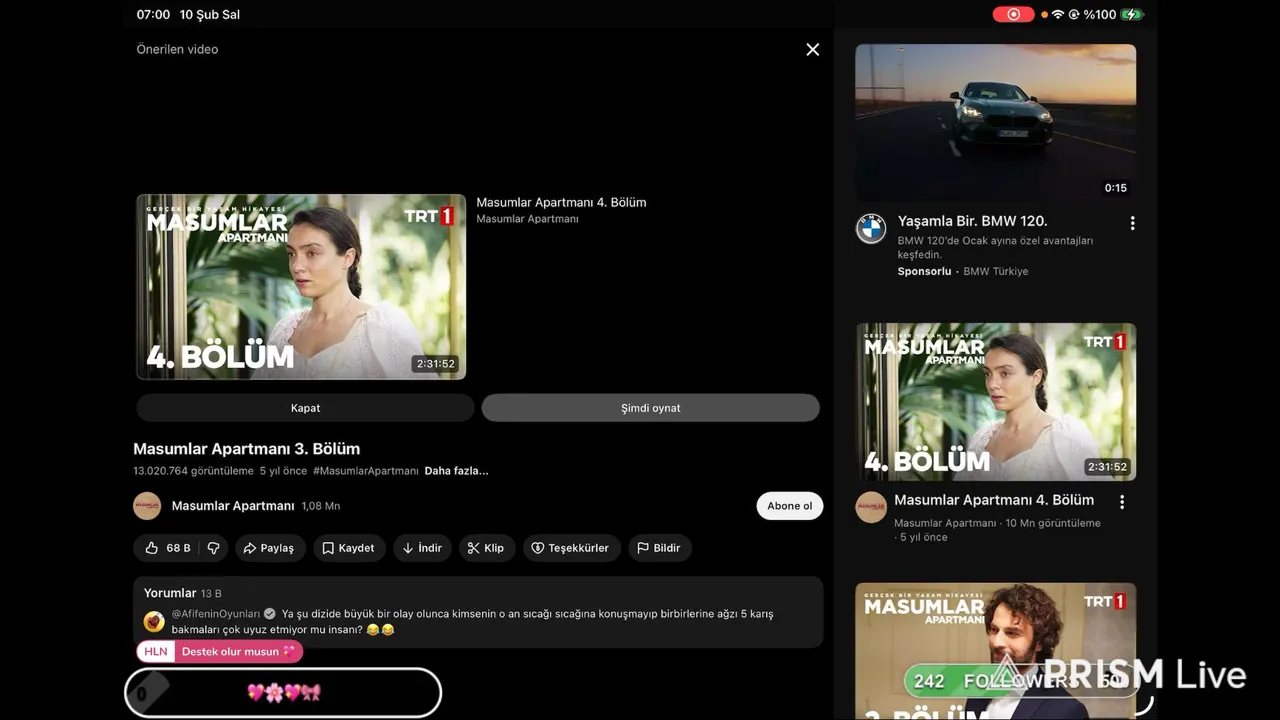Share the video via Paylaş

tap(270, 548)
